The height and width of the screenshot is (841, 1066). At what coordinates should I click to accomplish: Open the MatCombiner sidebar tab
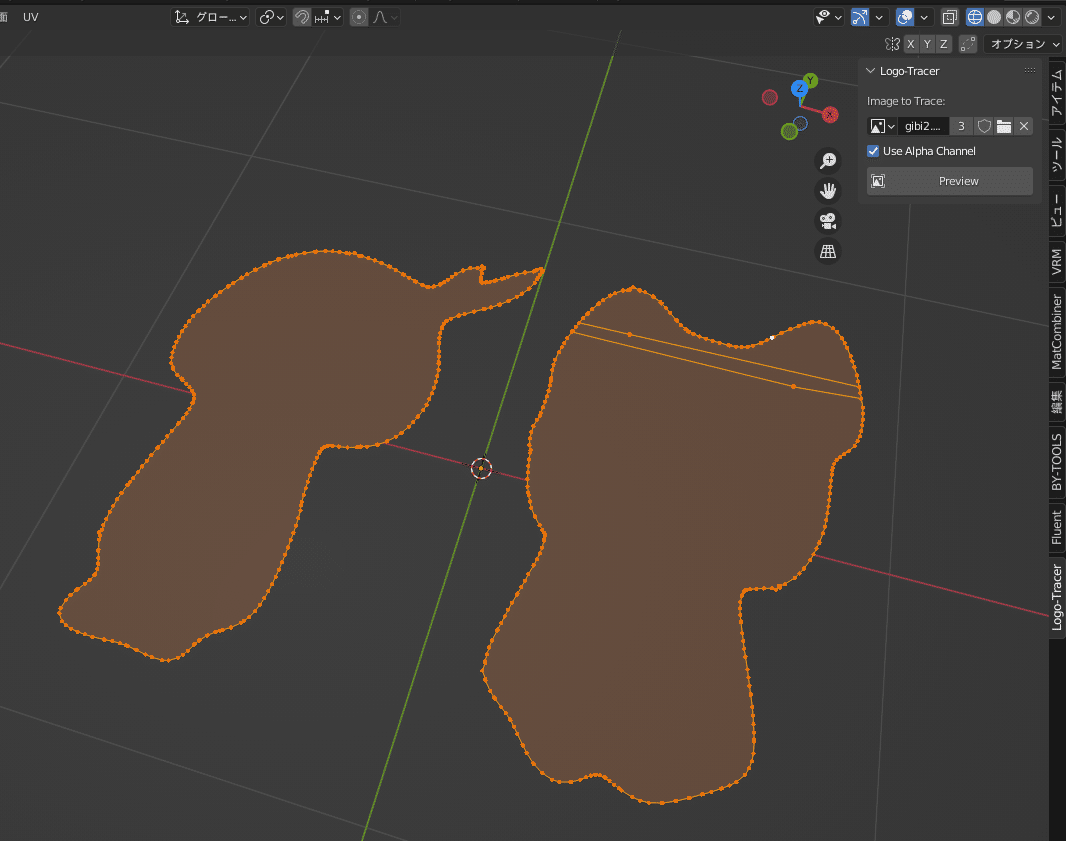pyautogui.click(x=1056, y=332)
